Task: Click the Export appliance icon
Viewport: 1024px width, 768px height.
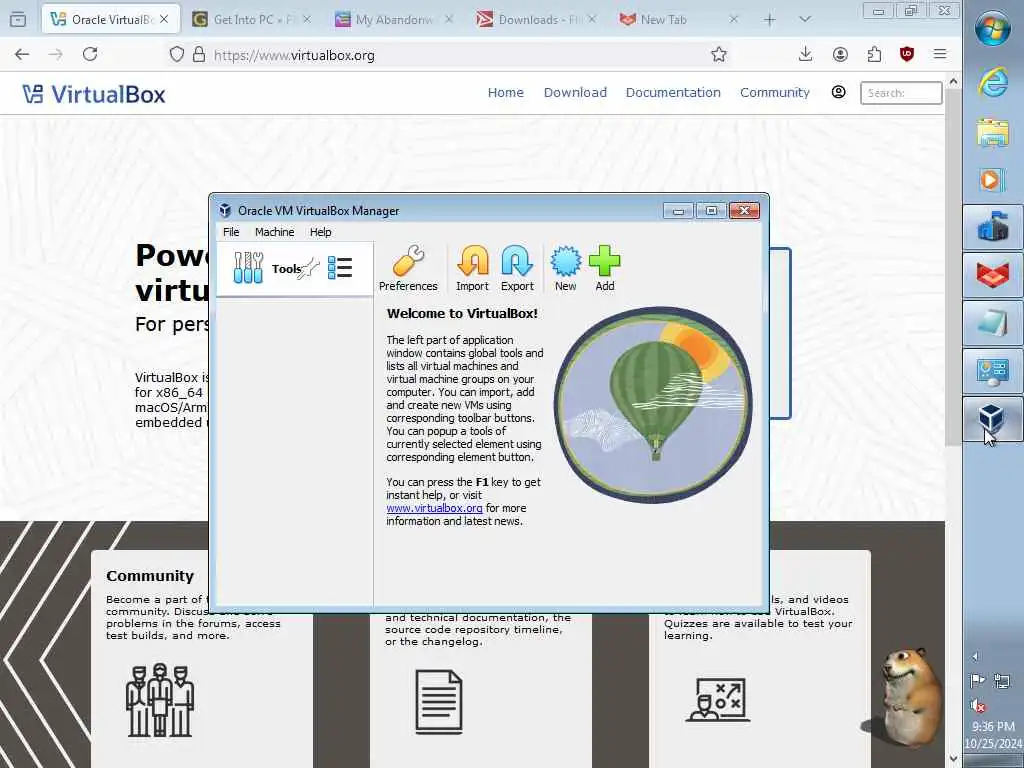Action: pyautogui.click(x=517, y=268)
